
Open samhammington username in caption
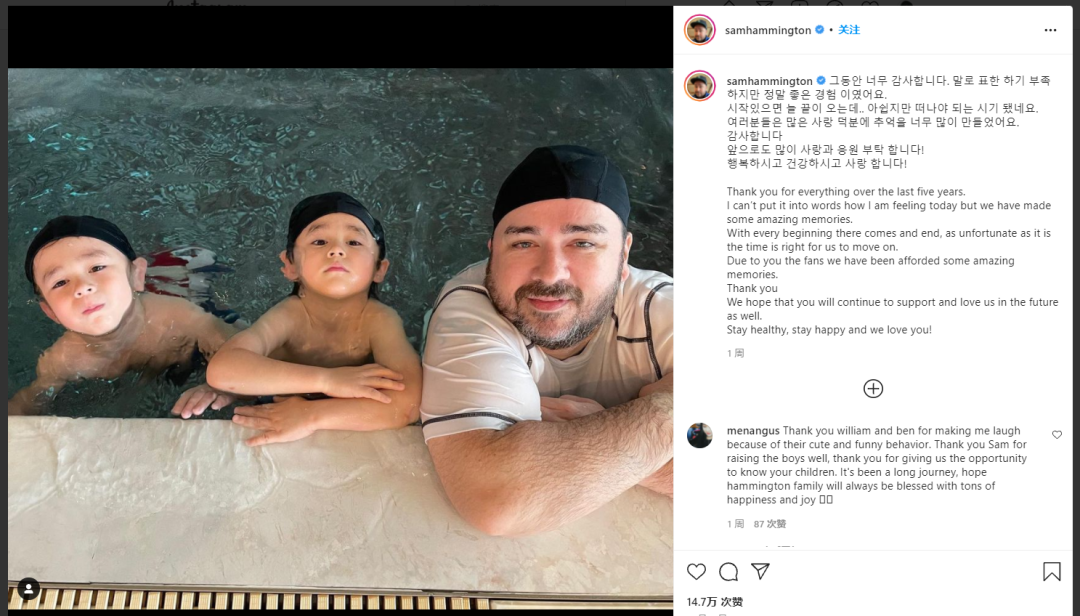[769, 81]
